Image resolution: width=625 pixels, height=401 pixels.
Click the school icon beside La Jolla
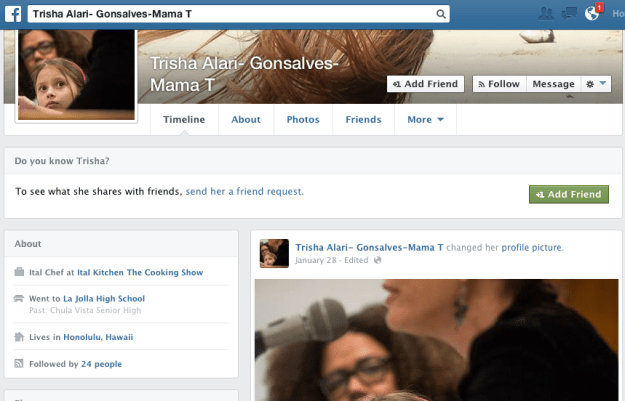coord(19,299)
